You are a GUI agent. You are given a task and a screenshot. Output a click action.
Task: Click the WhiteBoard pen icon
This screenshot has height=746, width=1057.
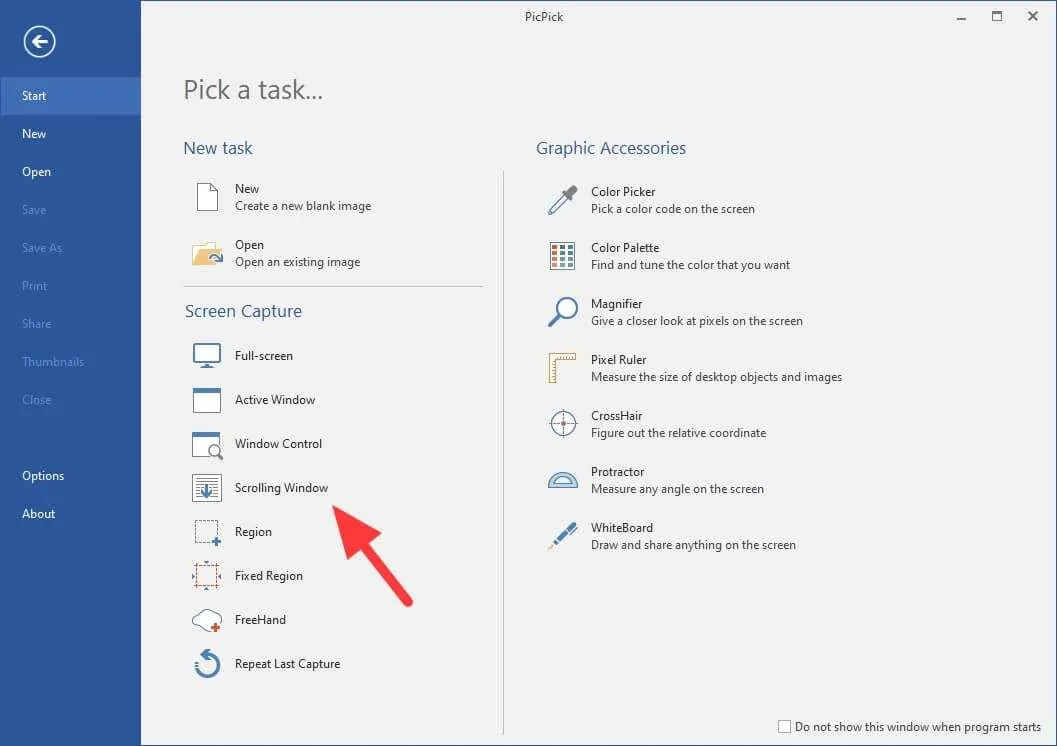(x=563, y=536)
